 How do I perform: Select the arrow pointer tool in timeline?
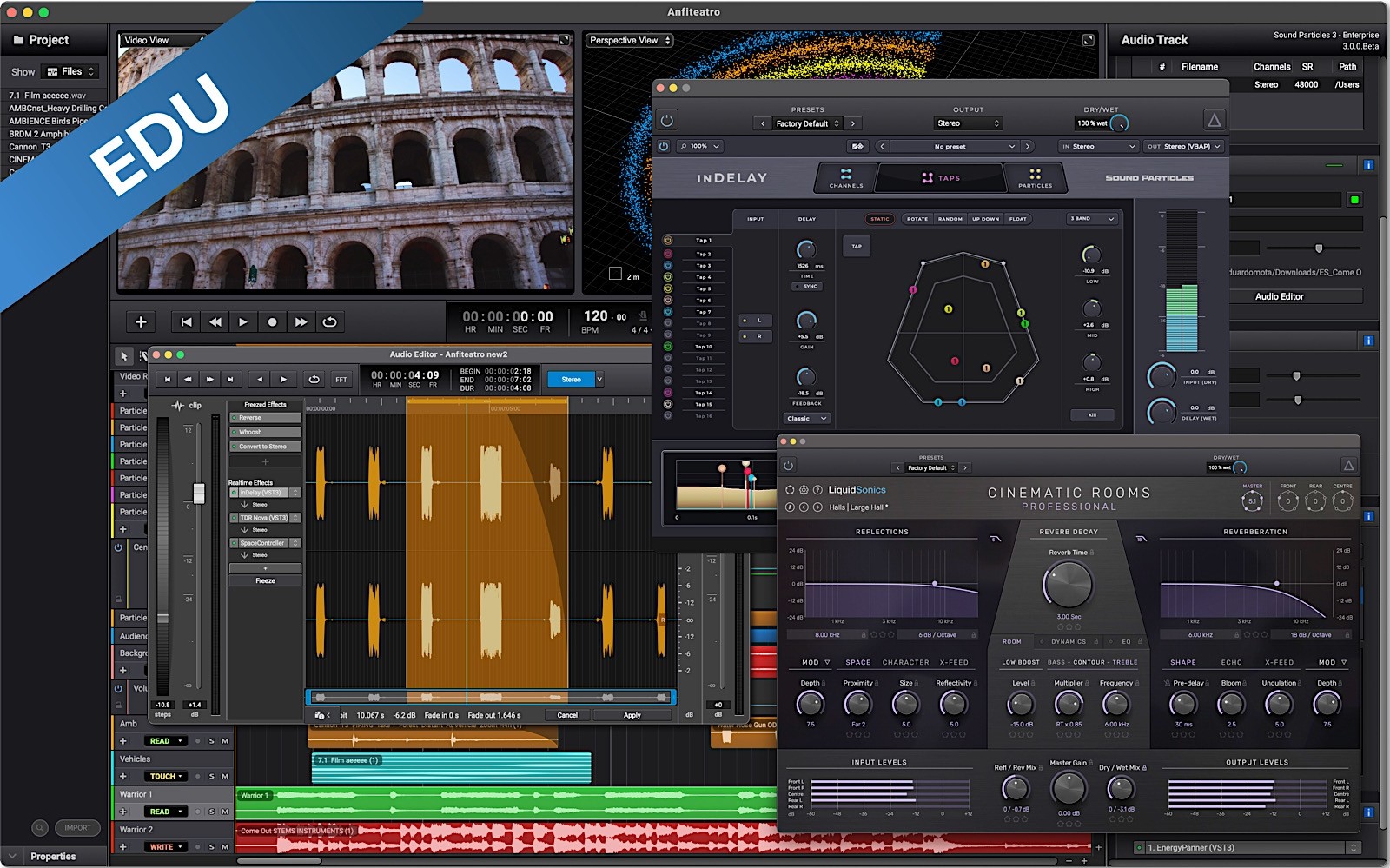point(124,355)
